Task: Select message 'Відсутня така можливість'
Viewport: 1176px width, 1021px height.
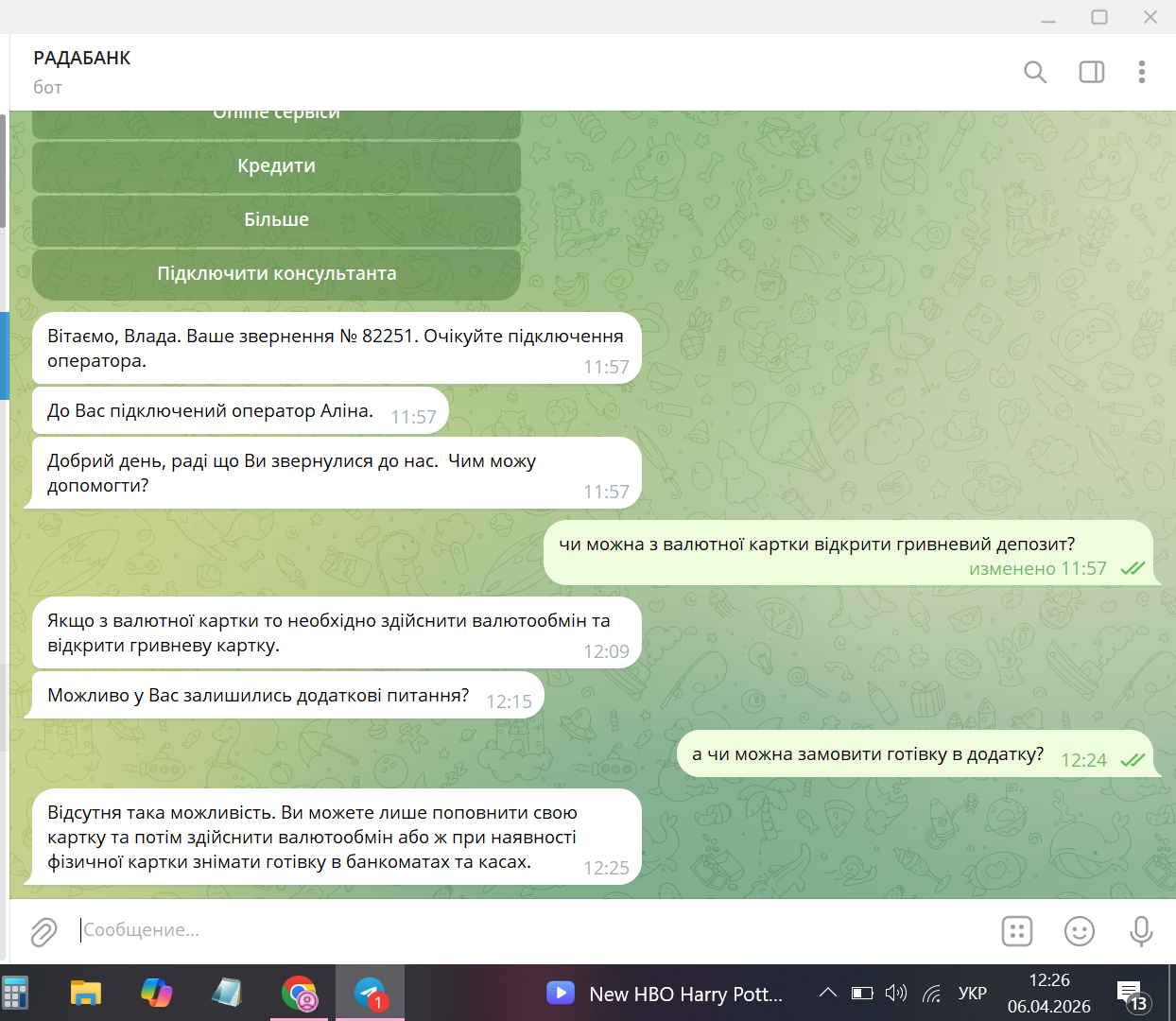Action: (337, 837)
